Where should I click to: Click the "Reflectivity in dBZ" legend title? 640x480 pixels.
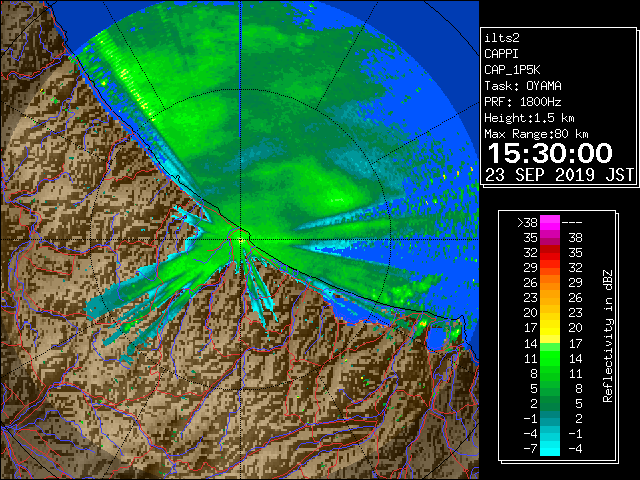607,336
